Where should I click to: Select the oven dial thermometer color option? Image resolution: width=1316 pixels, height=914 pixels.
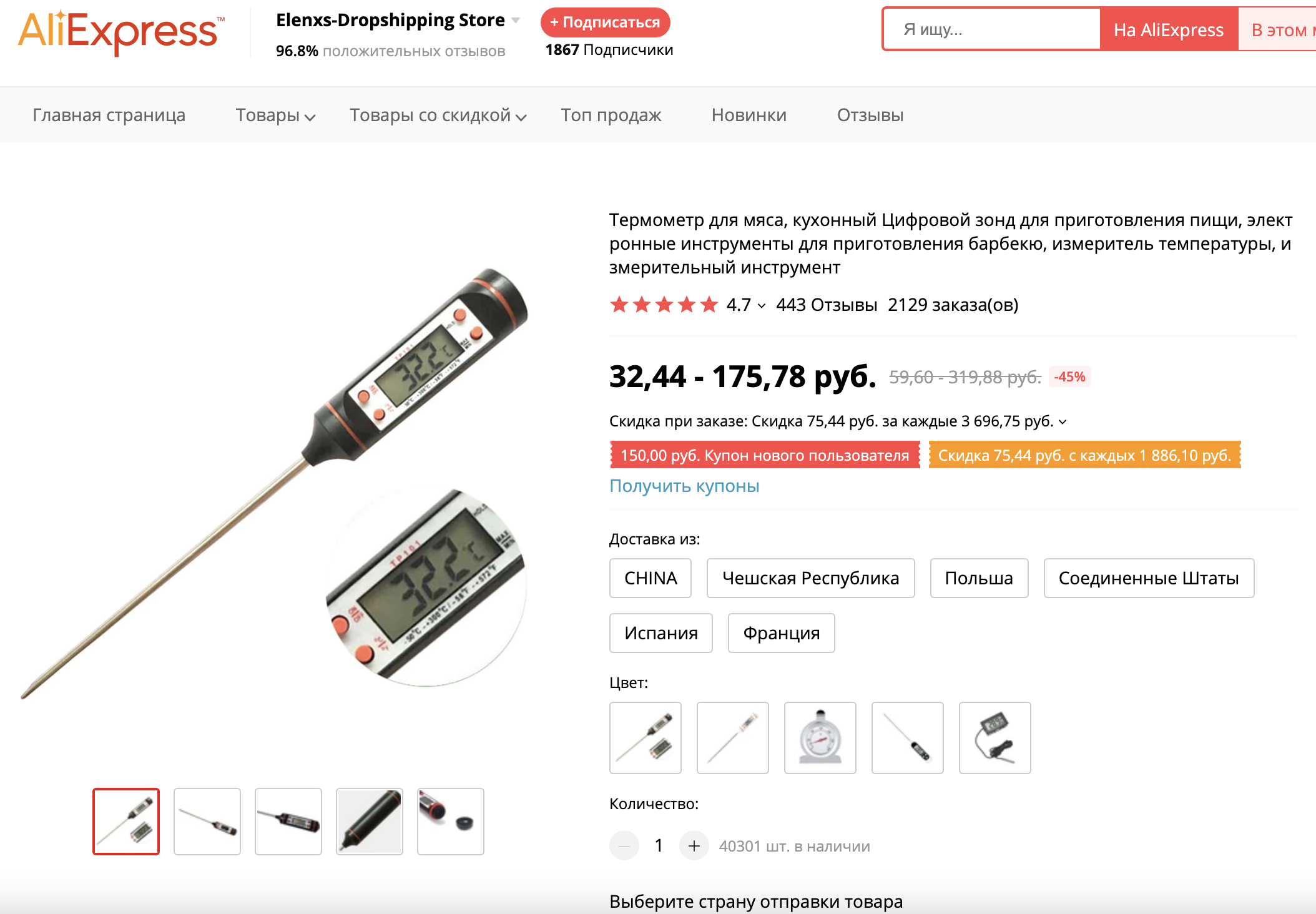point(820,738)
